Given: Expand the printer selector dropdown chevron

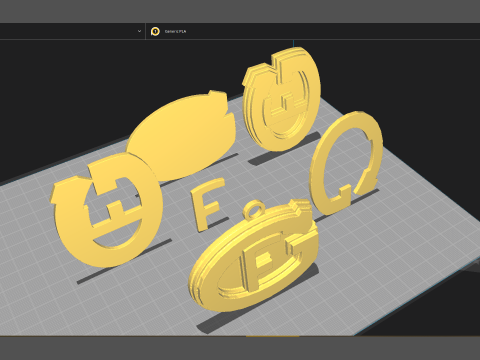Looking at the screenshot, I should 139,31.
